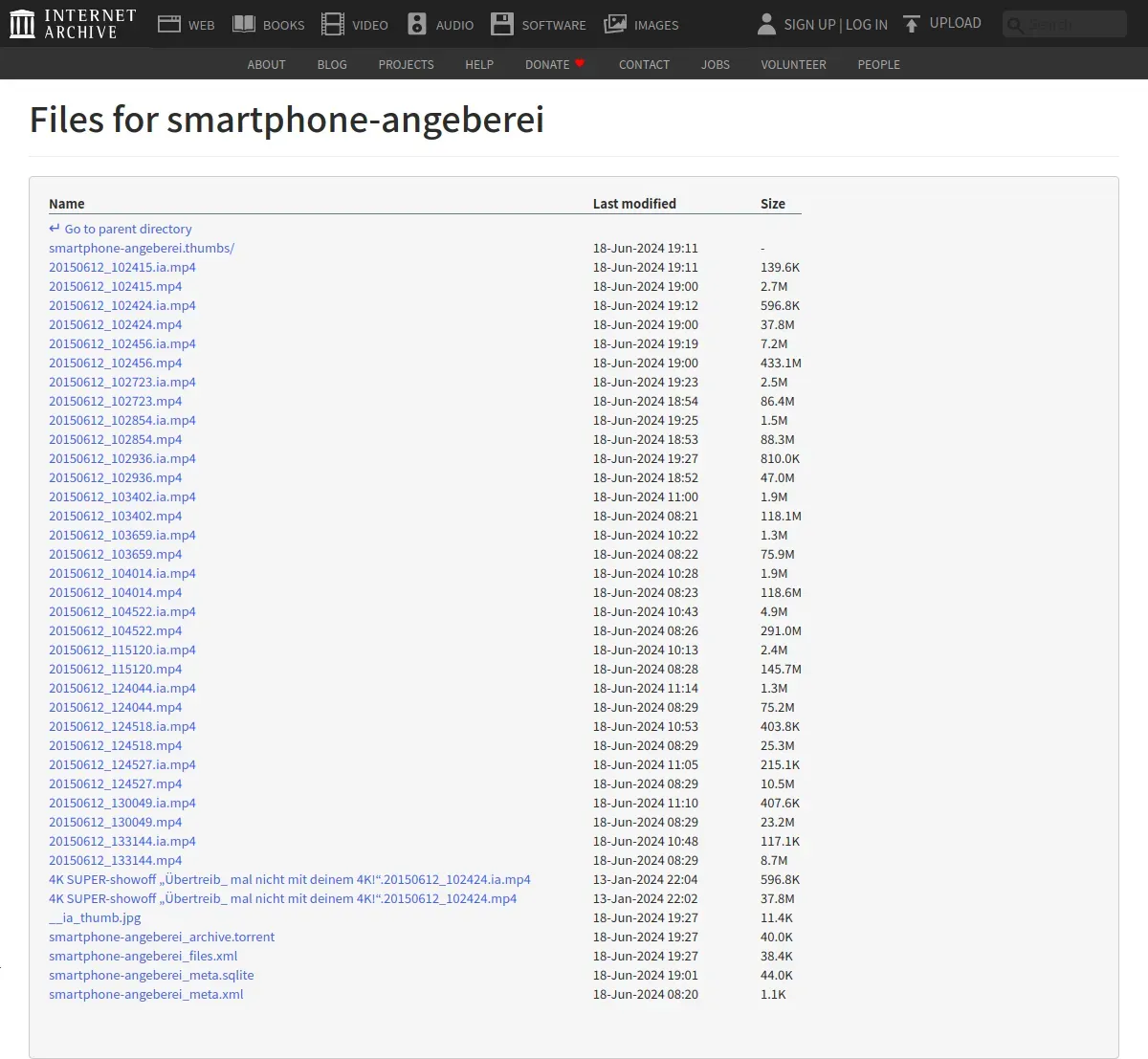Open file 20150612_124518.ia.mp4
This screenshot has height=1059, width=1148.
pyautogui.click(x=122, y=726)
